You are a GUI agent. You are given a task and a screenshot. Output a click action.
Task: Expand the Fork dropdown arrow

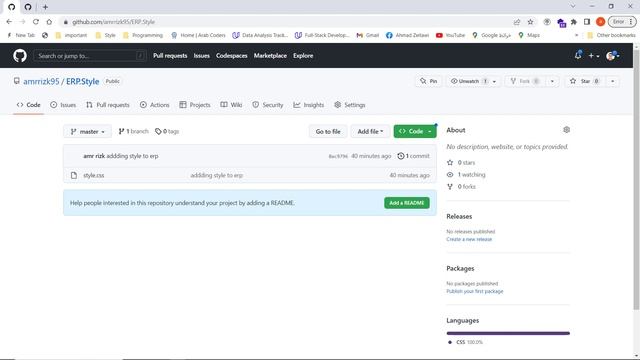tap(552, 81)
